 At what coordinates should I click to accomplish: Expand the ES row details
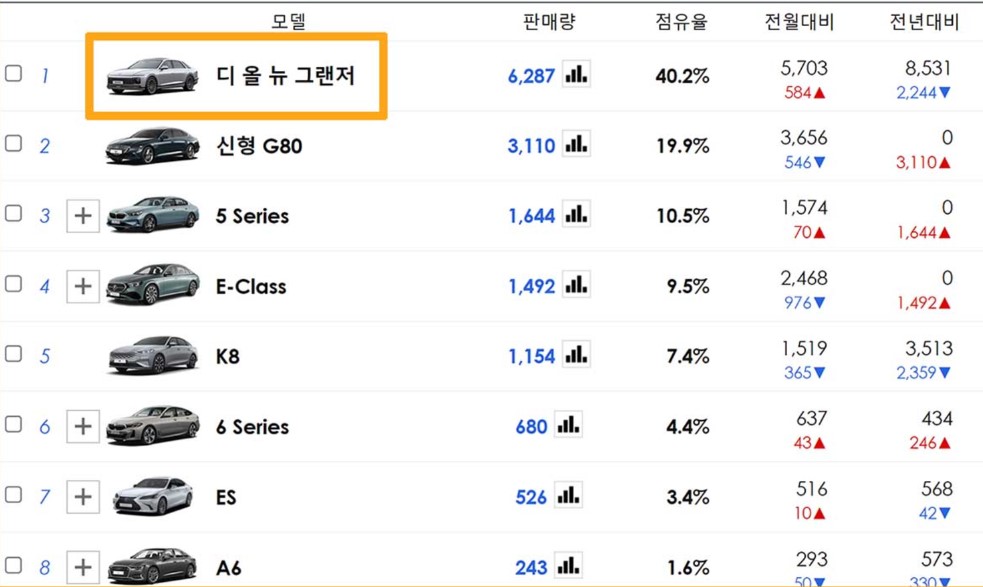point(83,497)
